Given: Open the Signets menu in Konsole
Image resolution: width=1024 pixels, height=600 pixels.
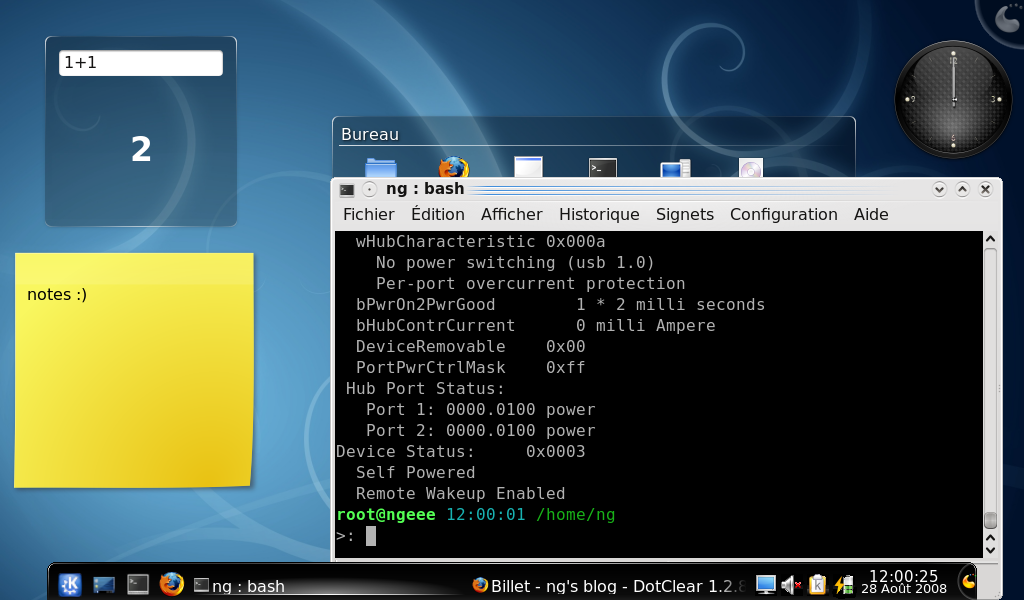Looking at the screenshot, I should (684, 214).
